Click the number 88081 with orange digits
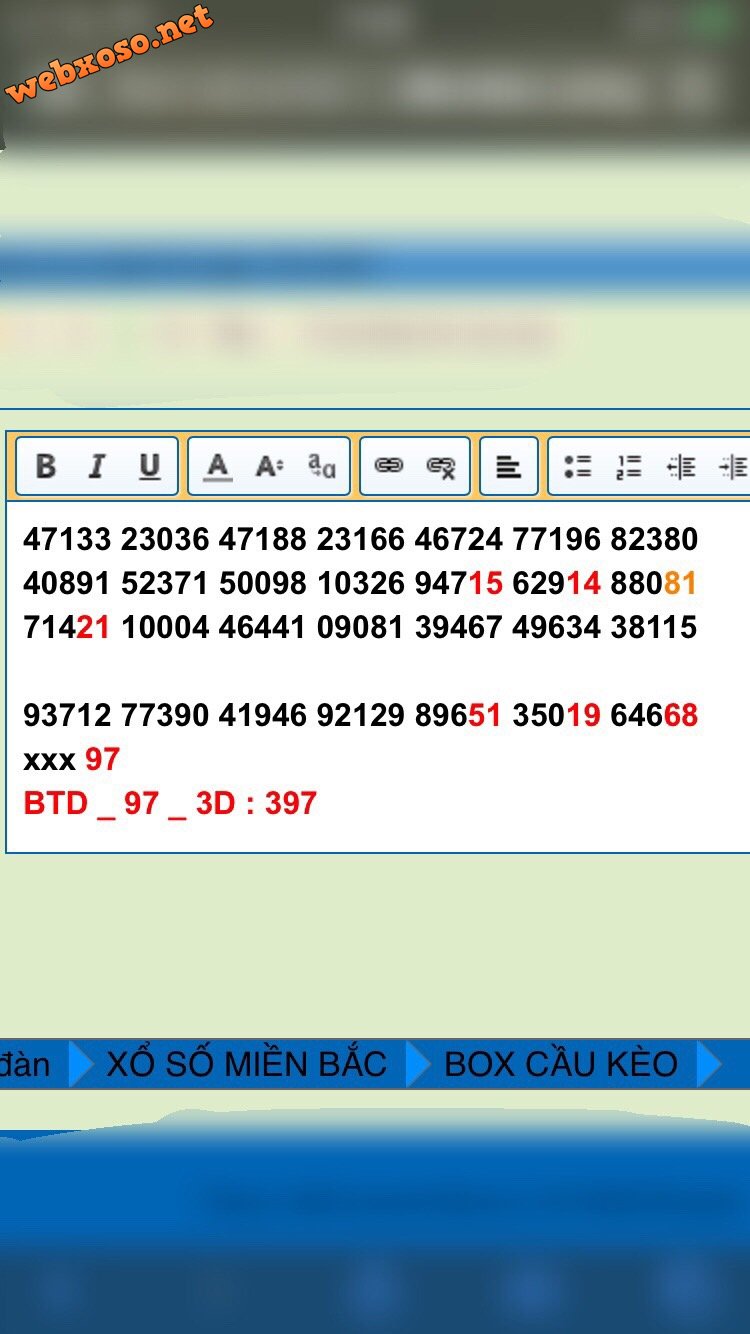Viewport: 750px width, 1334px height. pyautogui.click(x=655, y=583)
